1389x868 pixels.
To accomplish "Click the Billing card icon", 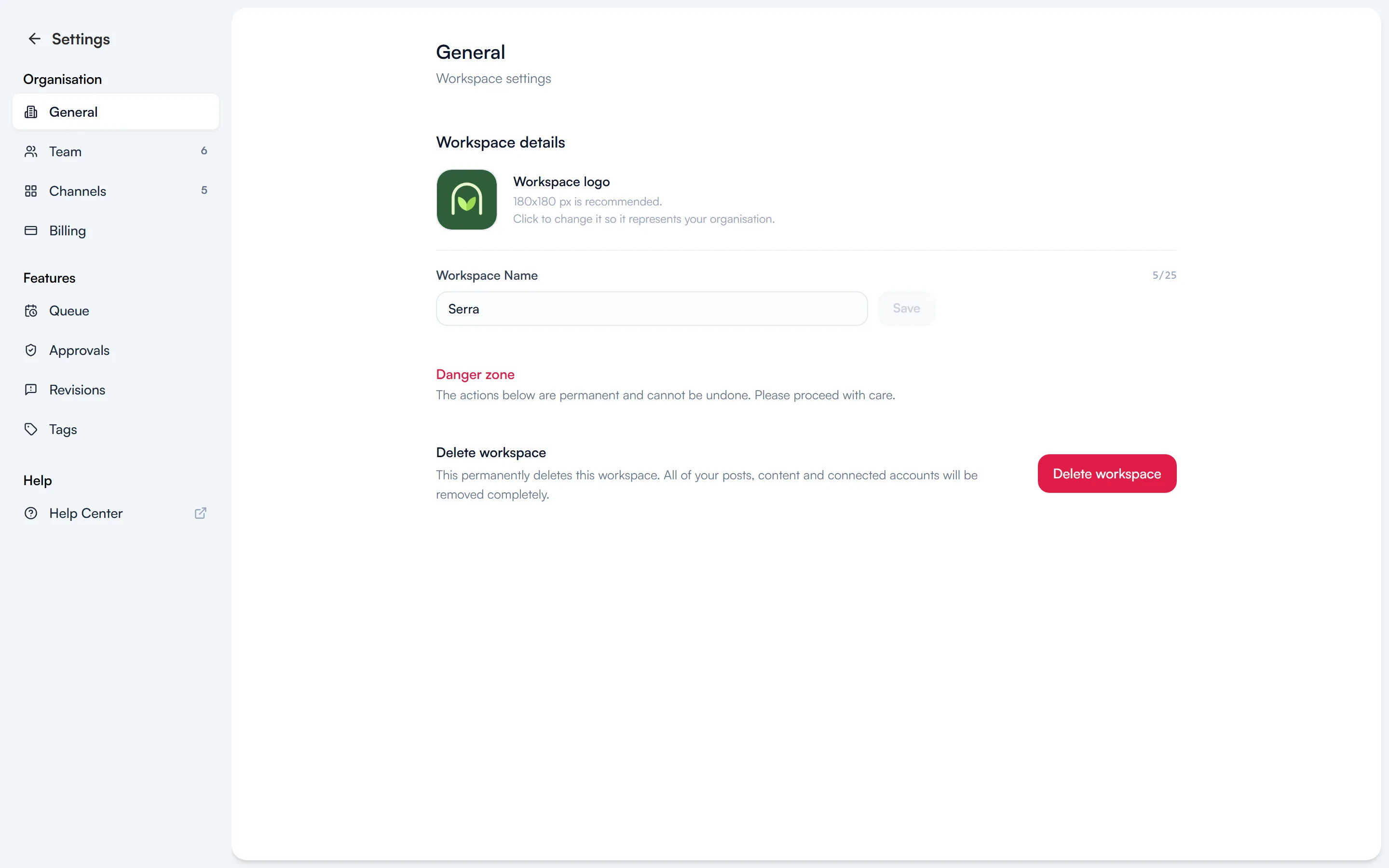I will pos(31,231).
